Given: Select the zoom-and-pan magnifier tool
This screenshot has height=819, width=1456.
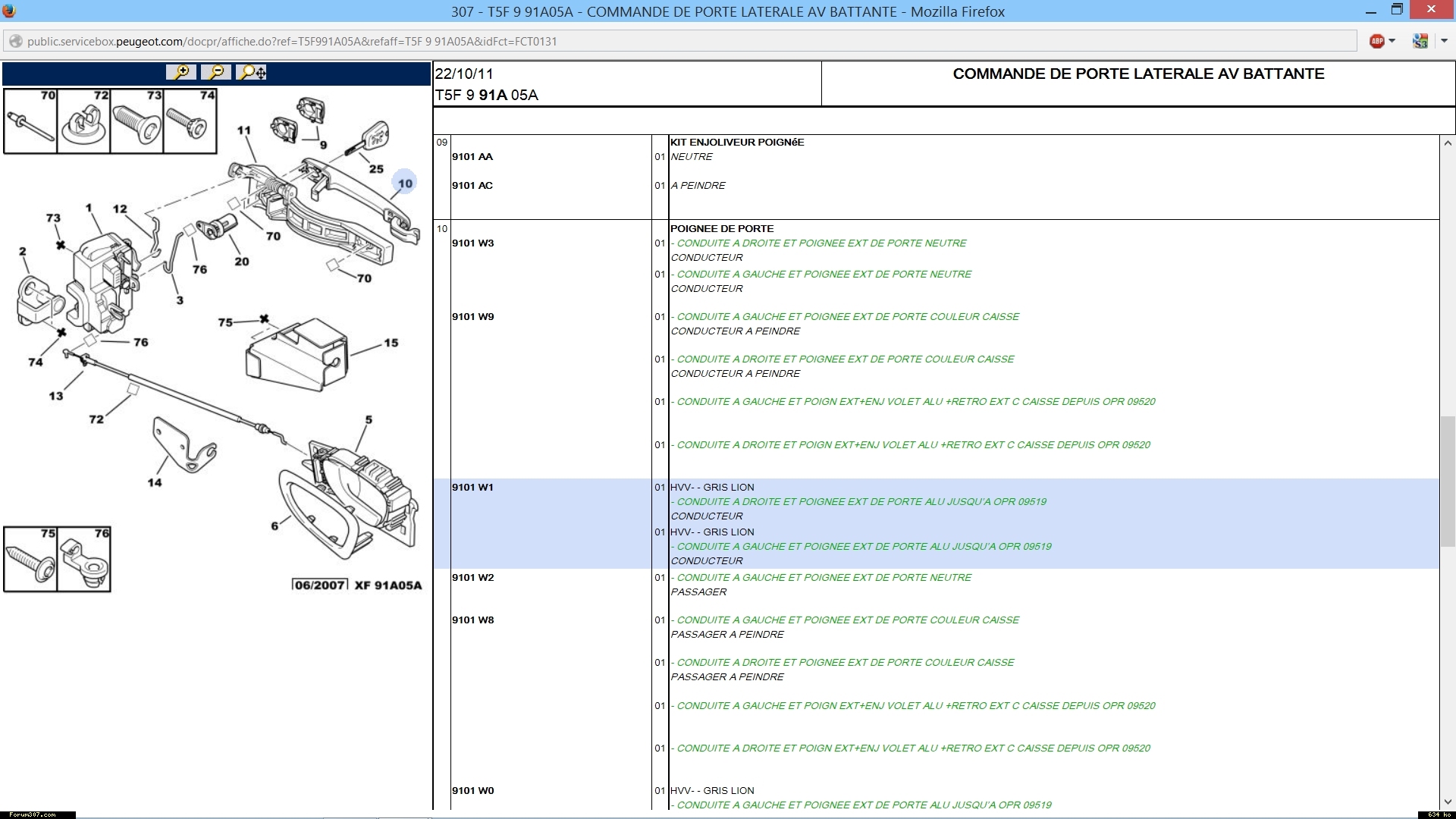Looking at the screenshot, I should pyautogui.click(x=251, y=72).
